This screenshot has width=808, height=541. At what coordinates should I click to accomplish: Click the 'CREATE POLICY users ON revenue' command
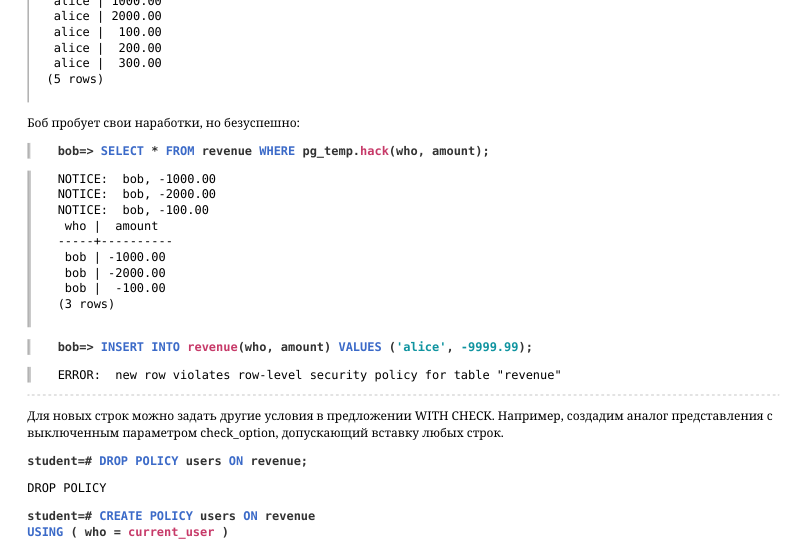[x=171, y=516]
